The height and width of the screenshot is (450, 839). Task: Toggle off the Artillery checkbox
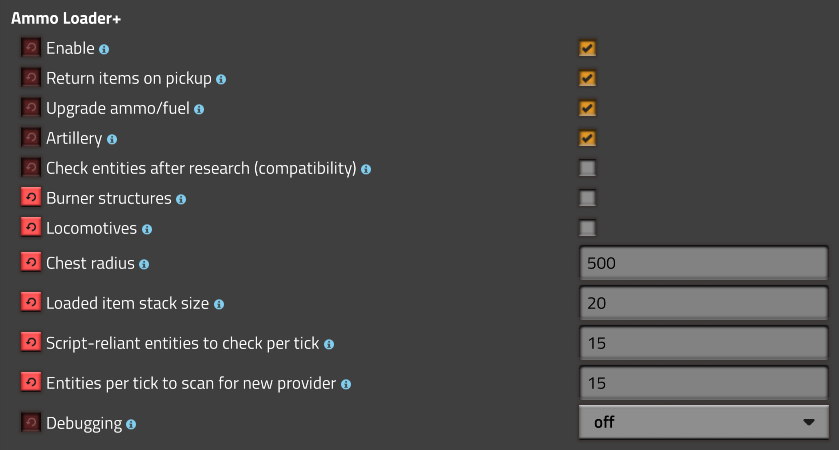588,138
